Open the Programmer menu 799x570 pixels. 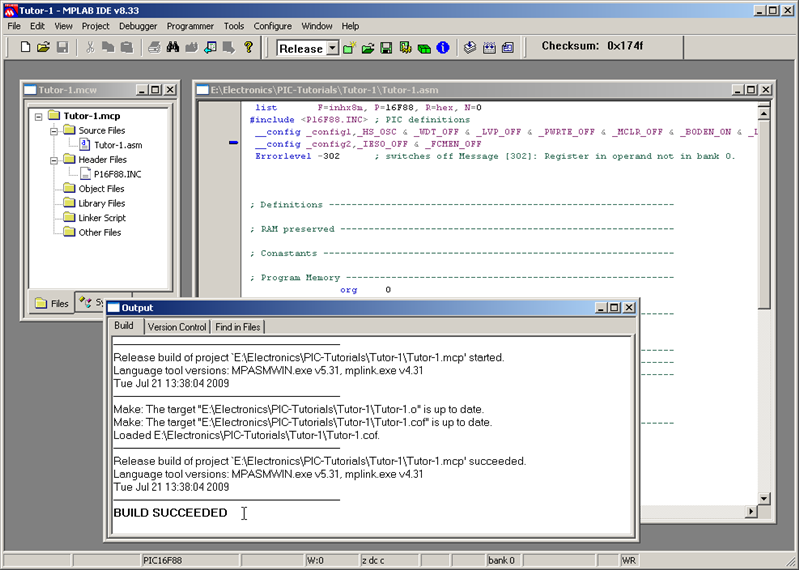(x=190, y=26)
